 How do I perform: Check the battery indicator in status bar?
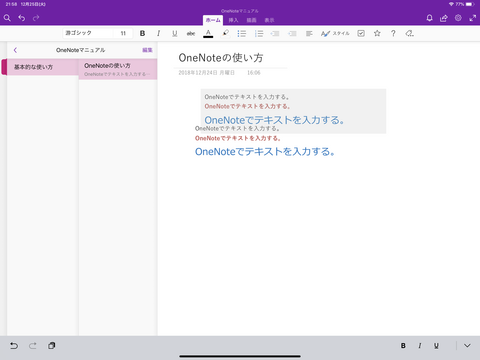(x=470, y=4)
